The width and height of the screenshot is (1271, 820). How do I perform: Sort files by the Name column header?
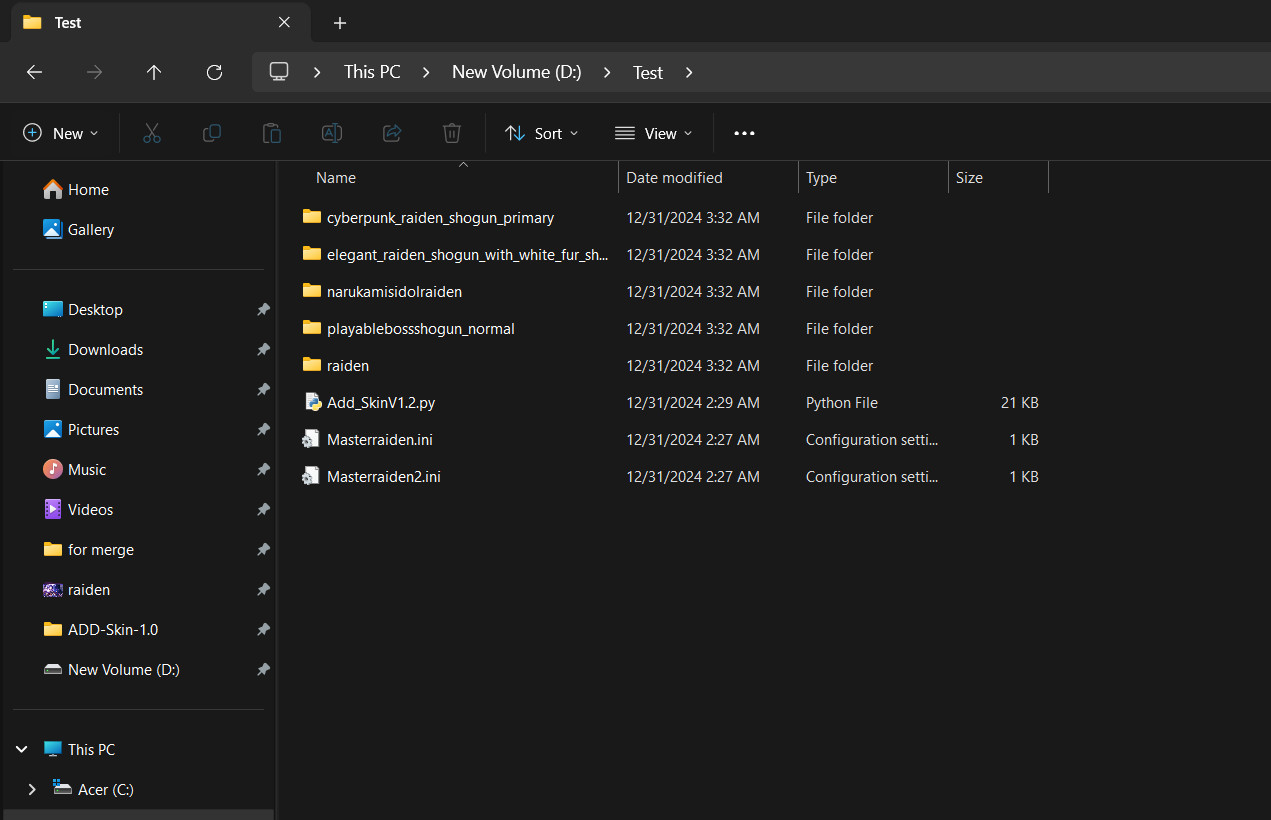click(x=335, y=177)
